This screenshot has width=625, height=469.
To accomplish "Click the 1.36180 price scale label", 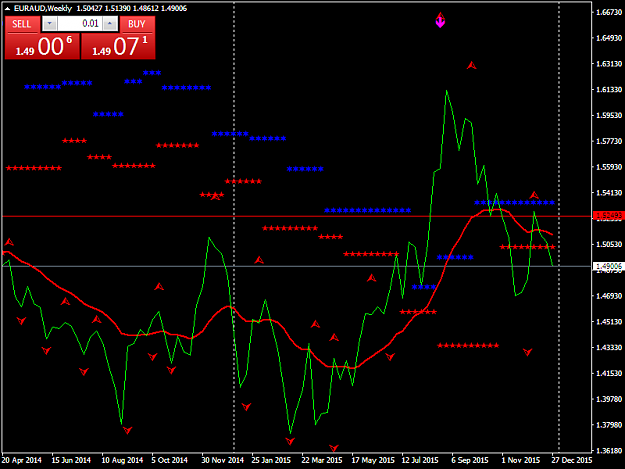I will pyautogui.click(x=609, y=451).
